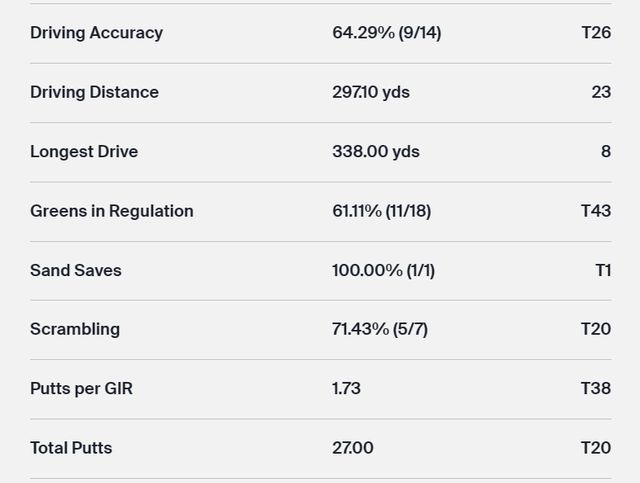Select the 61.11% (11/18) value
This screenshot has width=640, height=483.
pyautogui.click(x=381, y=211)
